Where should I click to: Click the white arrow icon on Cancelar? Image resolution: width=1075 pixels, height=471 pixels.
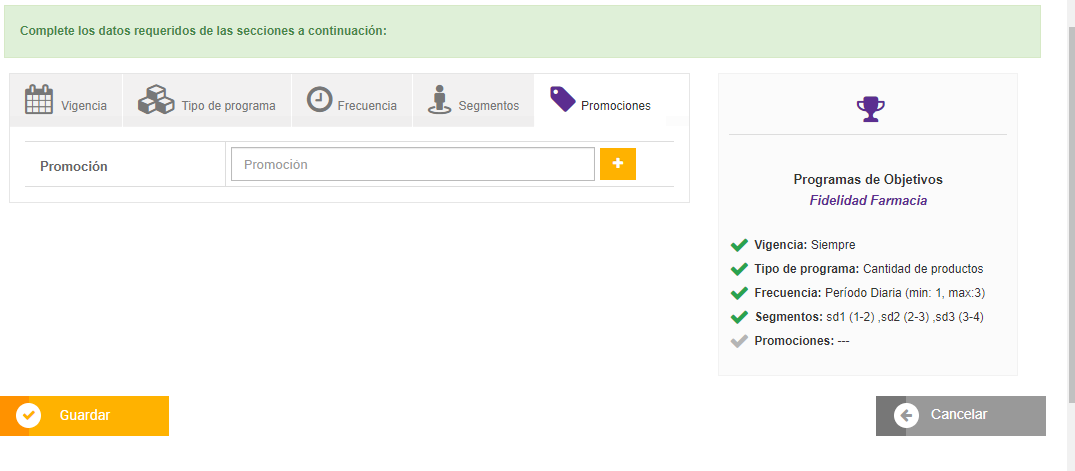click(x=907, y=415)
